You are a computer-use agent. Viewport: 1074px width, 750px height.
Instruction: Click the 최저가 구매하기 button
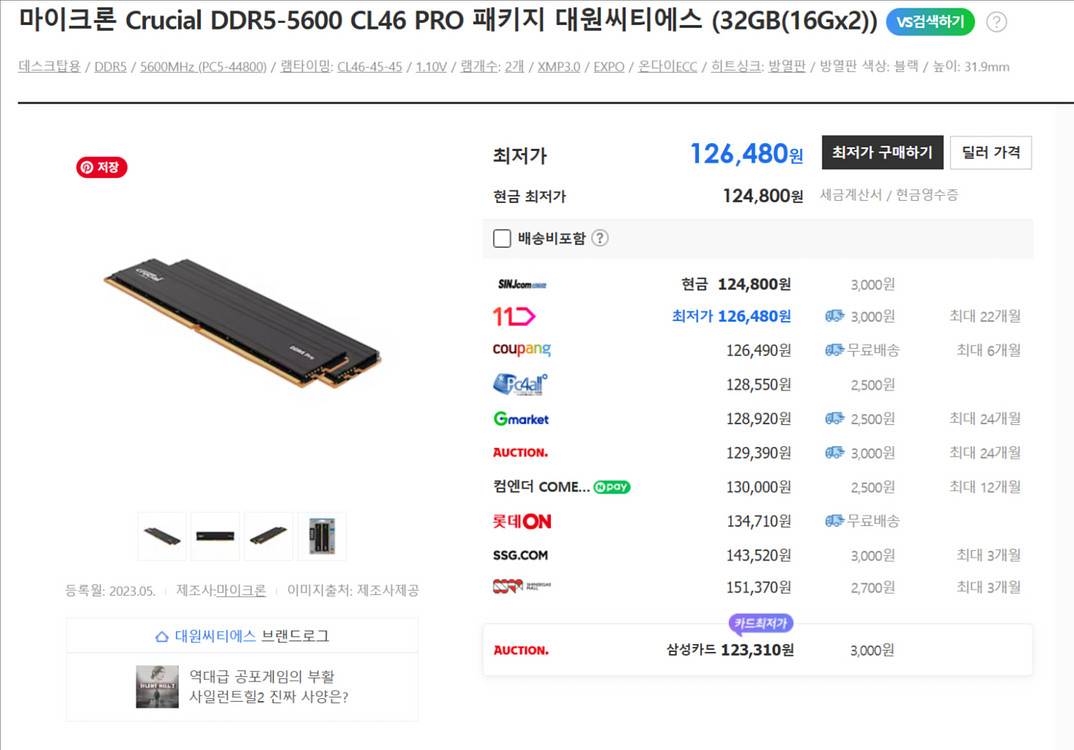882,152
